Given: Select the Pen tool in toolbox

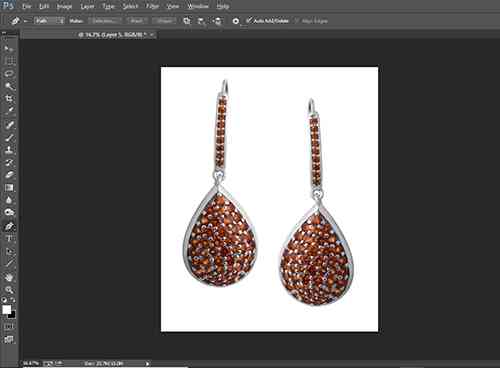Looking at the screenshot, I should click(x=9, y=227).
